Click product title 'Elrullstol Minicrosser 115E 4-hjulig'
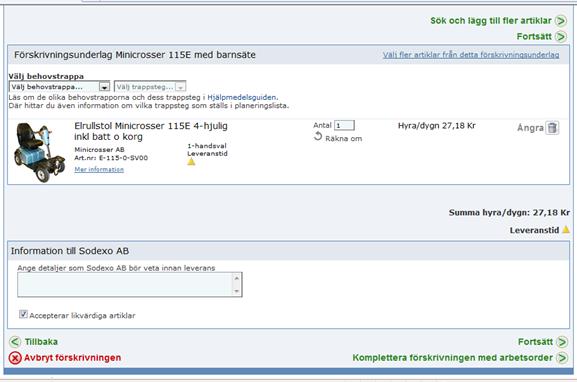Image resolution: width=577 pixels, height=382 pixels. (151, 126)
